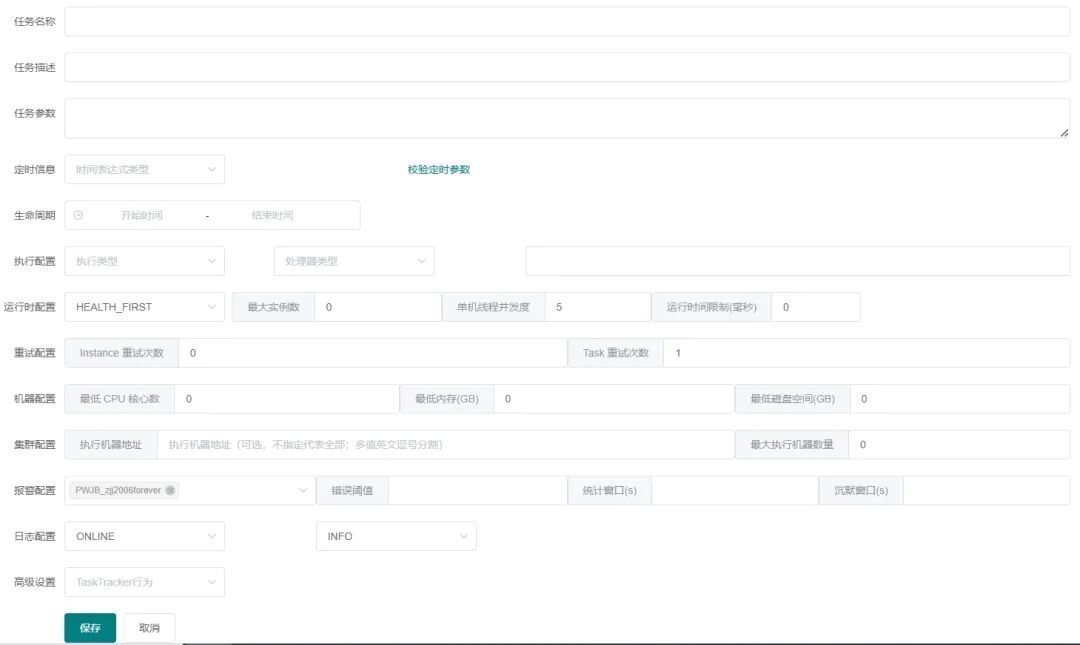Click the 运行时间限制 value field
Viewport: 1080px width, 645px height.
pyautogui.click(x=816, y=307)
